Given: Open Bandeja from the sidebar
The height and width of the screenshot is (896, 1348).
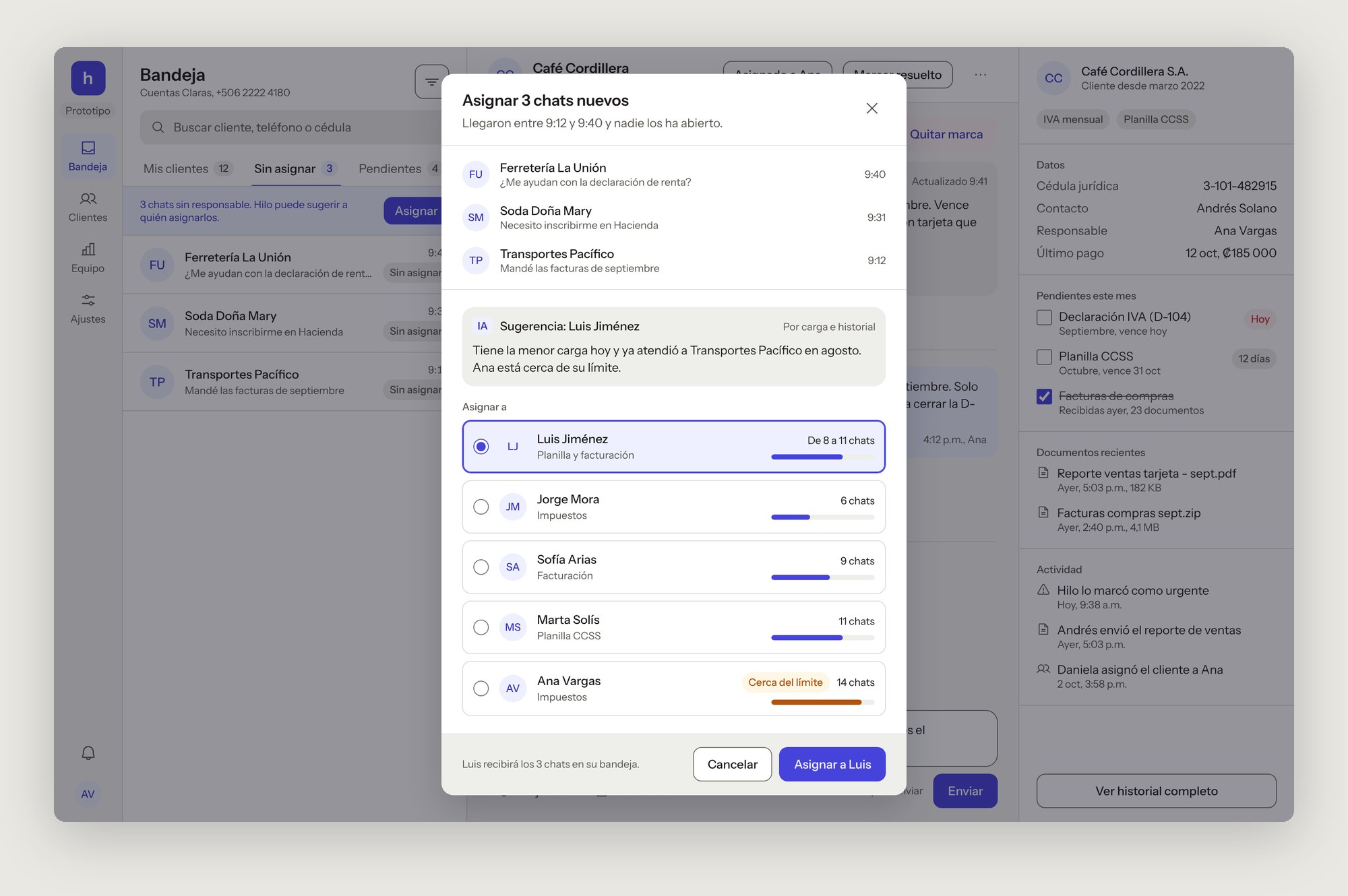Looking at the screenshot, I should tap(88, 156).
